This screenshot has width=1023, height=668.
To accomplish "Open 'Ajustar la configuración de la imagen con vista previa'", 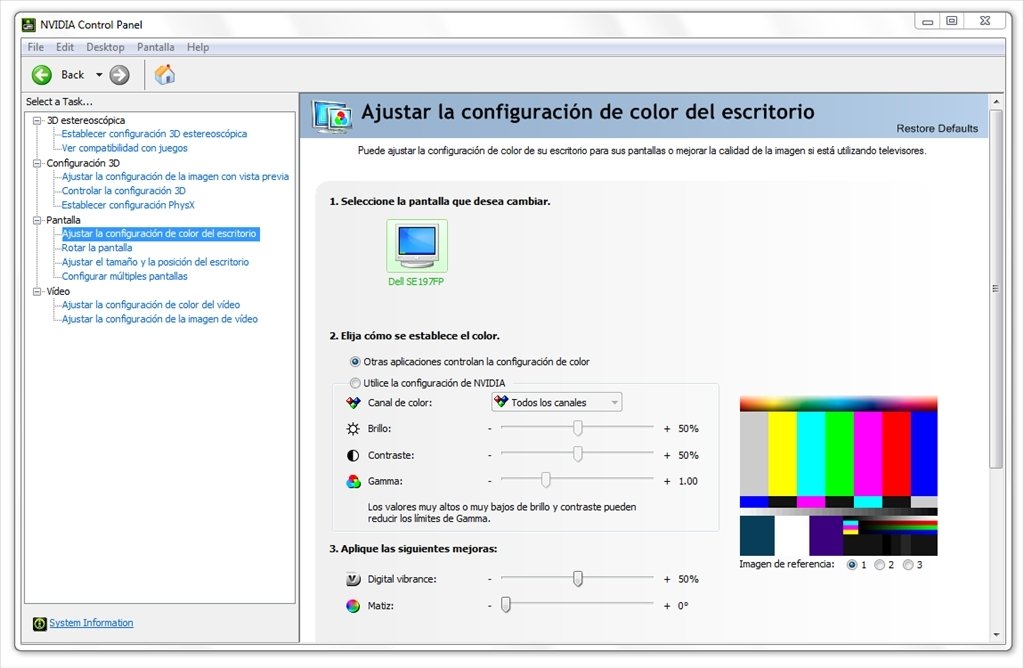I will click(175, 177).
